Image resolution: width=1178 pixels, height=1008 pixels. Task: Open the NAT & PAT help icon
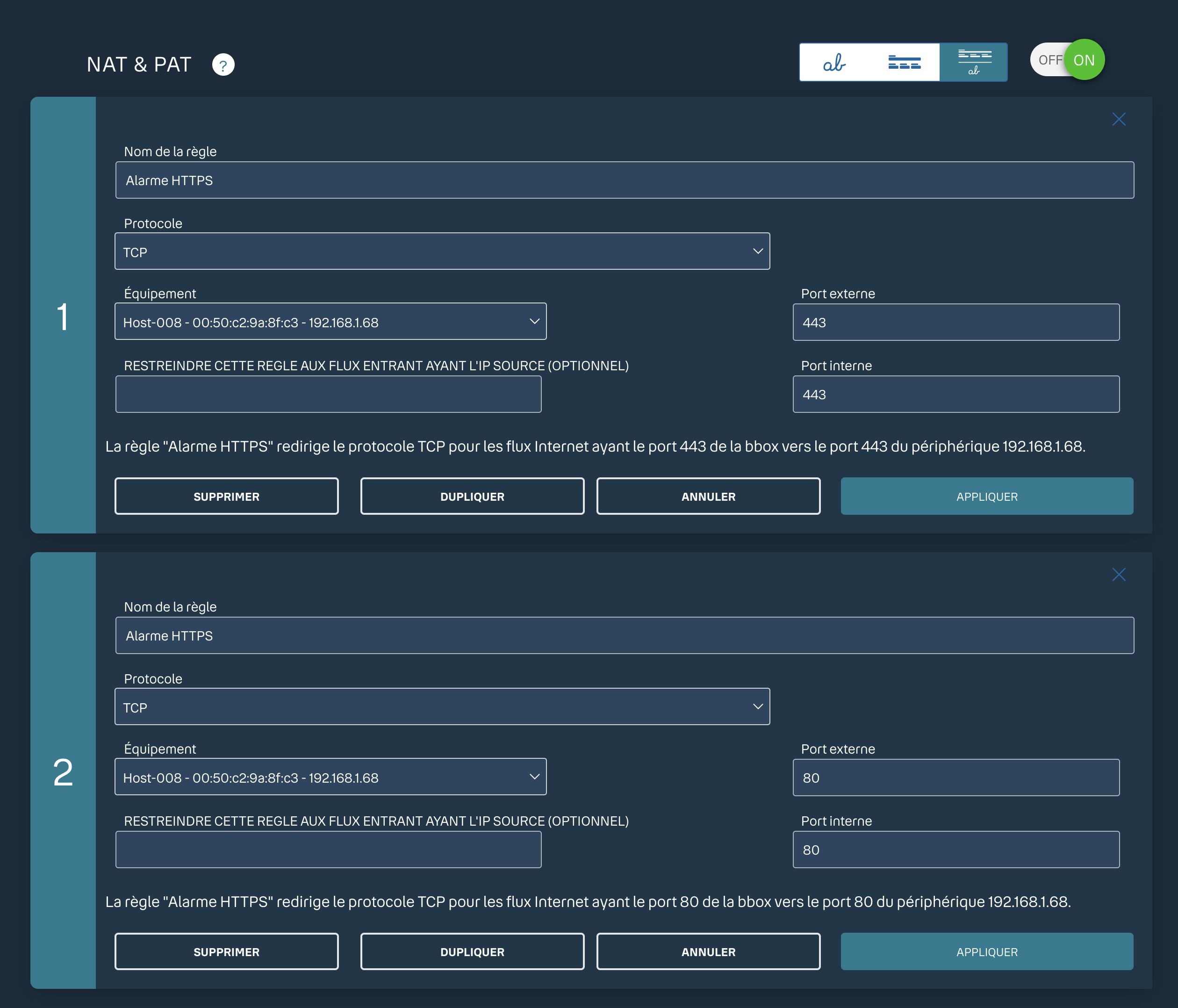pyautogui.click(x=223, y=65)
